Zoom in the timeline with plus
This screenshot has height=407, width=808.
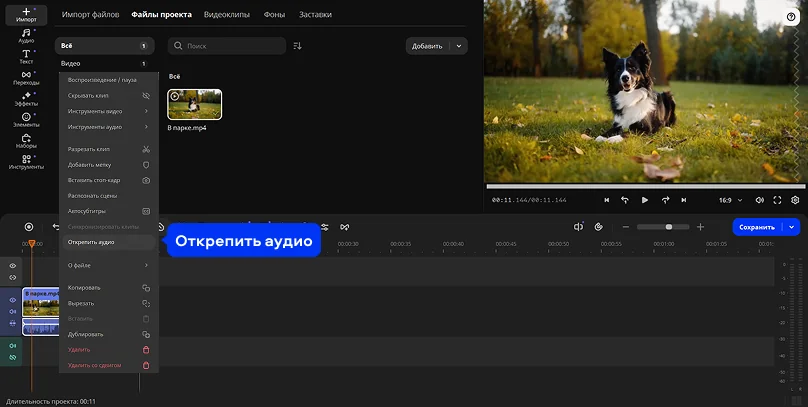700,227
